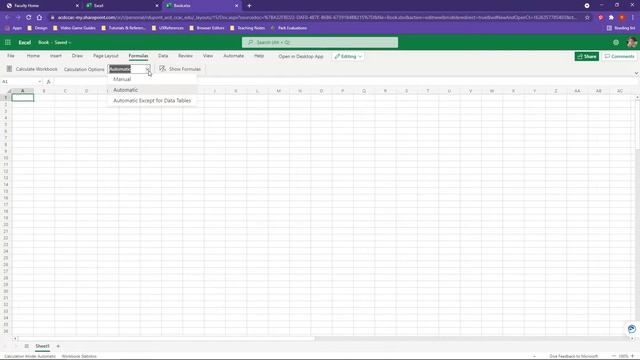Click the vertical scrollbar thumb
This screenshot has height=360, width=640.
[x=637, y=124]
